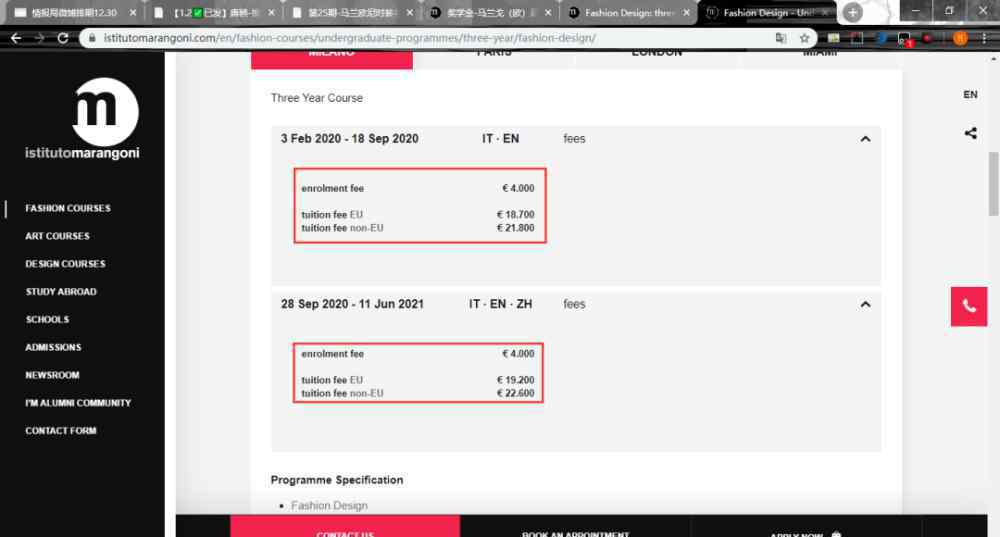Viewport: 1000px width, 537px height.
Task: Click the '€ 21.800' non-EU tuition value
Action: click(515, 228)
